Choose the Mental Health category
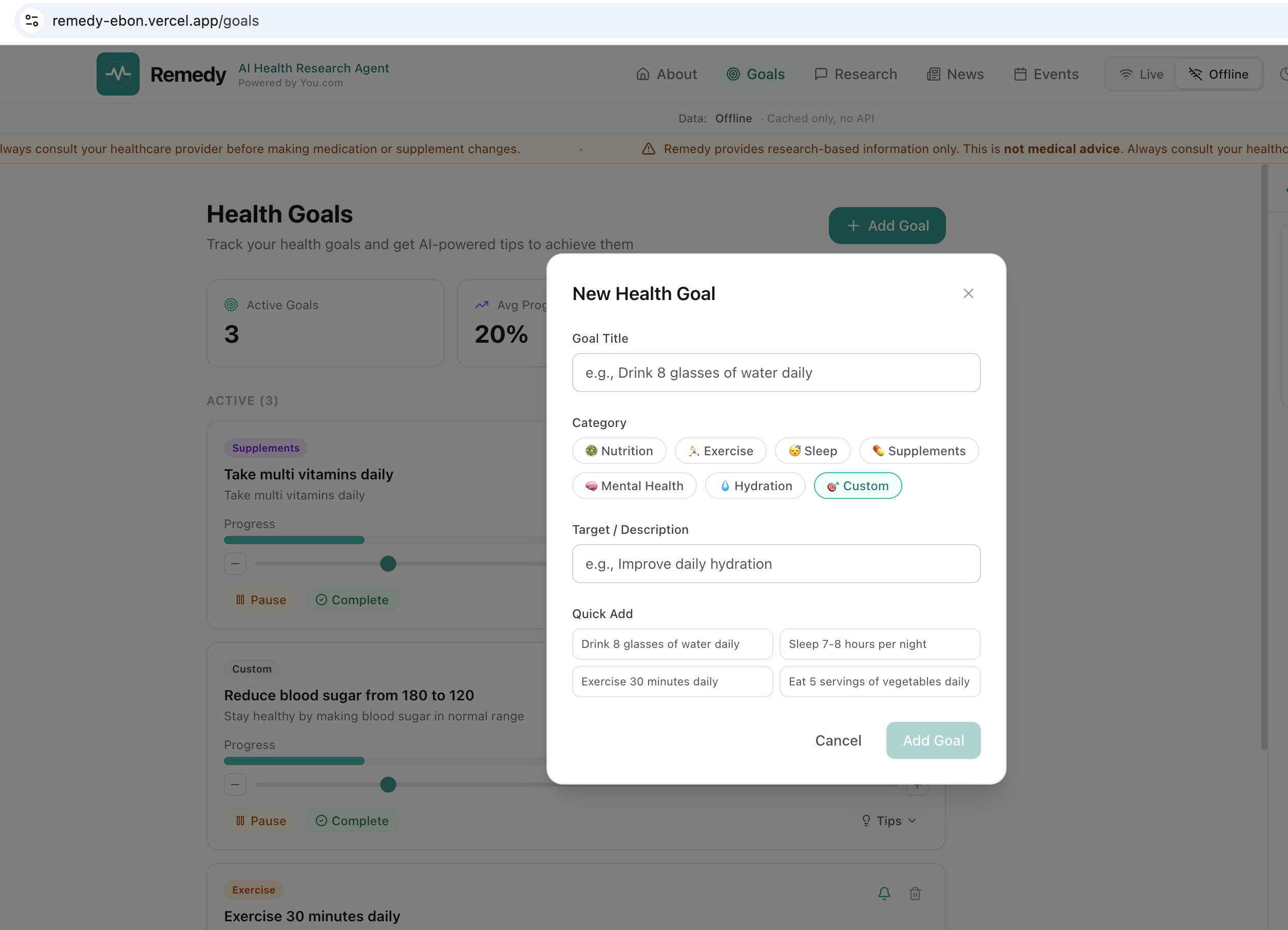Image resolution: width=1288 pixels, height=930 pixels. coord(634,486)
